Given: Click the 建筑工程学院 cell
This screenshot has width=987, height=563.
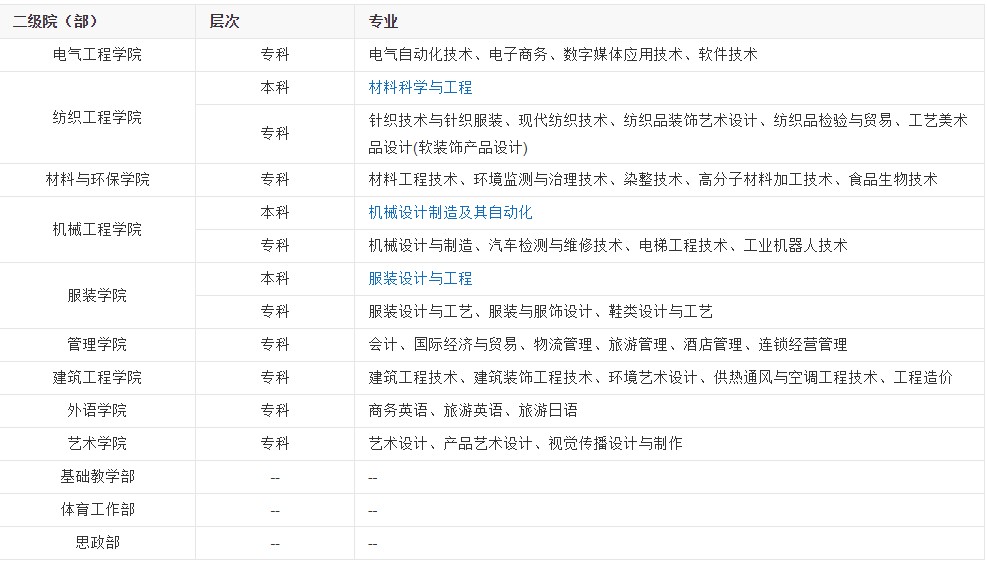Looking at the screenshot, I should [x=97, y=378].
